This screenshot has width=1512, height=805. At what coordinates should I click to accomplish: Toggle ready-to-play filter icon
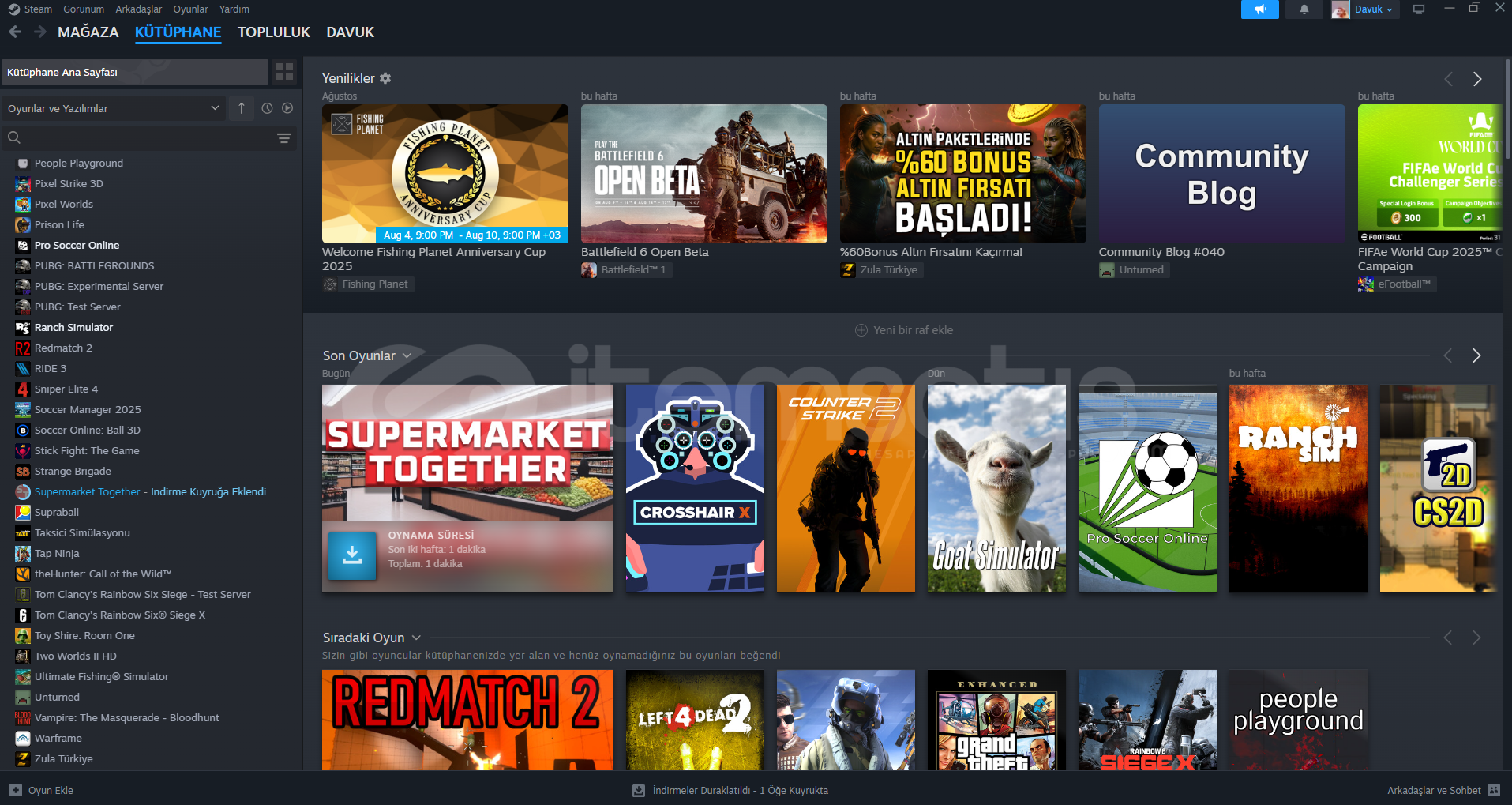(287, 108)
